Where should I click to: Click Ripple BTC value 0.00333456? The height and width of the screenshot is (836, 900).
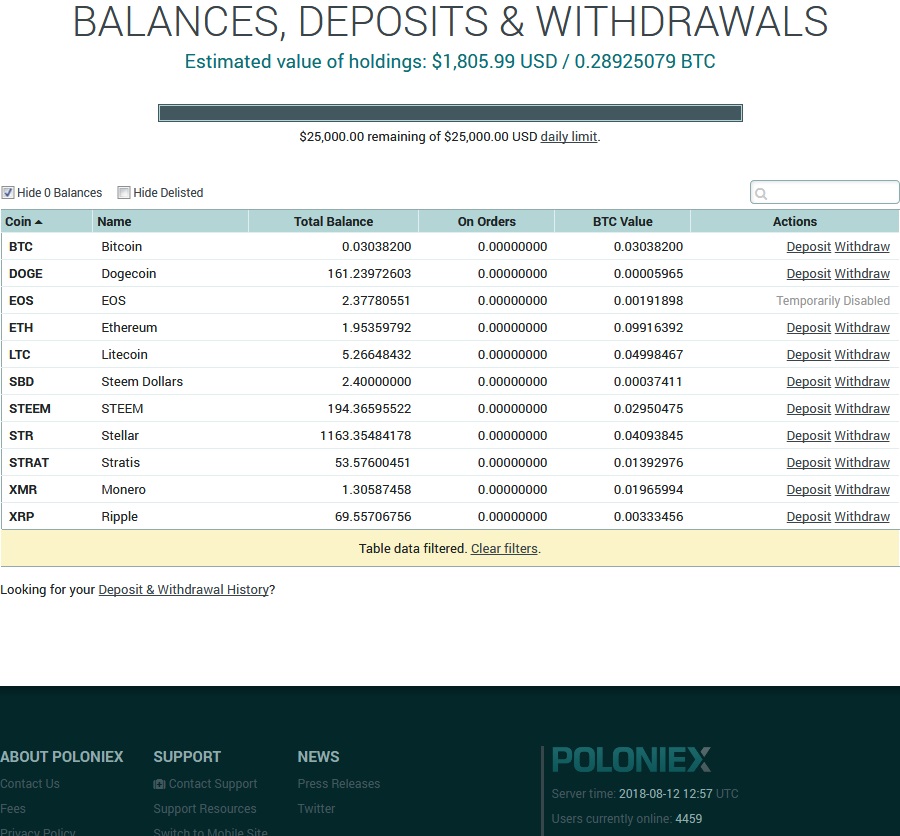[649, 517]
